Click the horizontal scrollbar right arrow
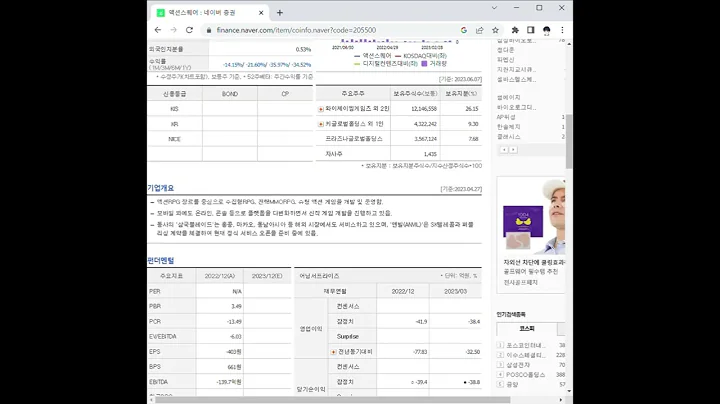Viewport: 720px width, 404px height. 561,400
